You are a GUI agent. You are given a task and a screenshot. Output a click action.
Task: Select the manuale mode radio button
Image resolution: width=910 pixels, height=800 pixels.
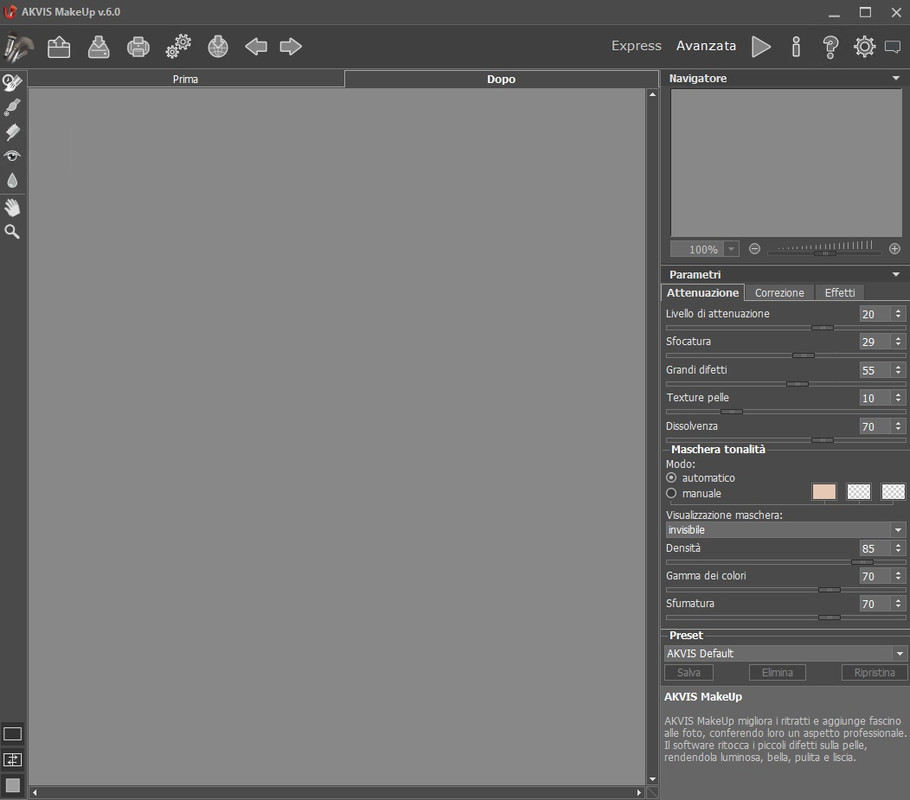pyautogui.click(x=671, y=493)
